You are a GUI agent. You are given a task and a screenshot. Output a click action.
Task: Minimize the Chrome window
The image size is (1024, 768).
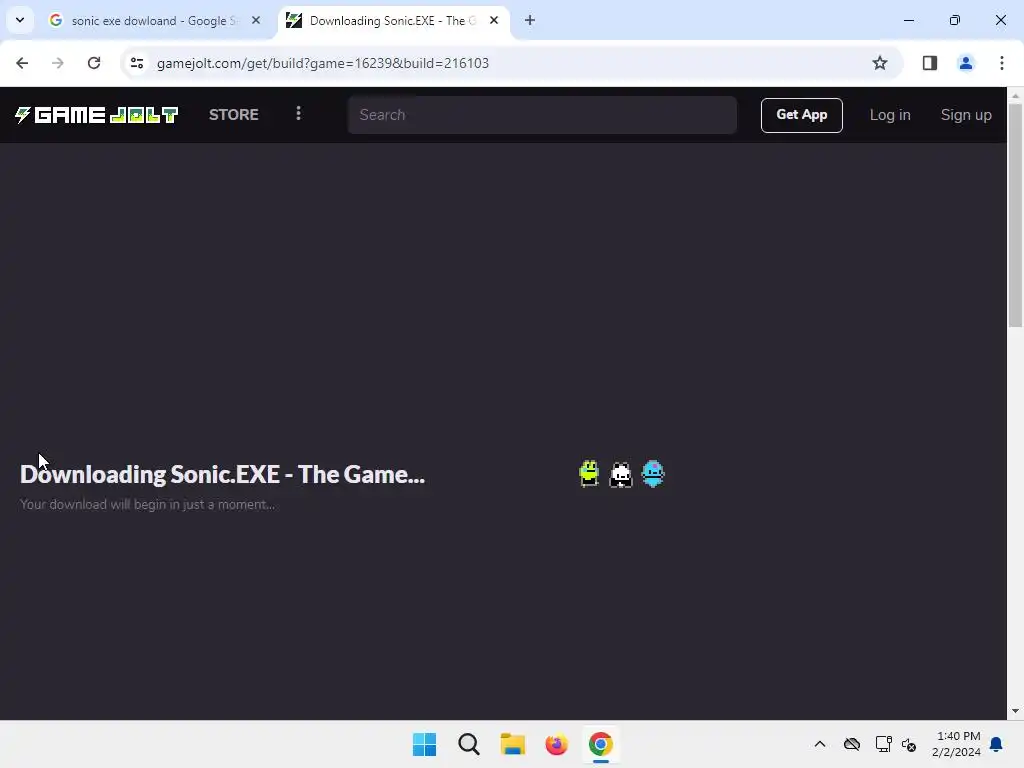coord(908,20)
